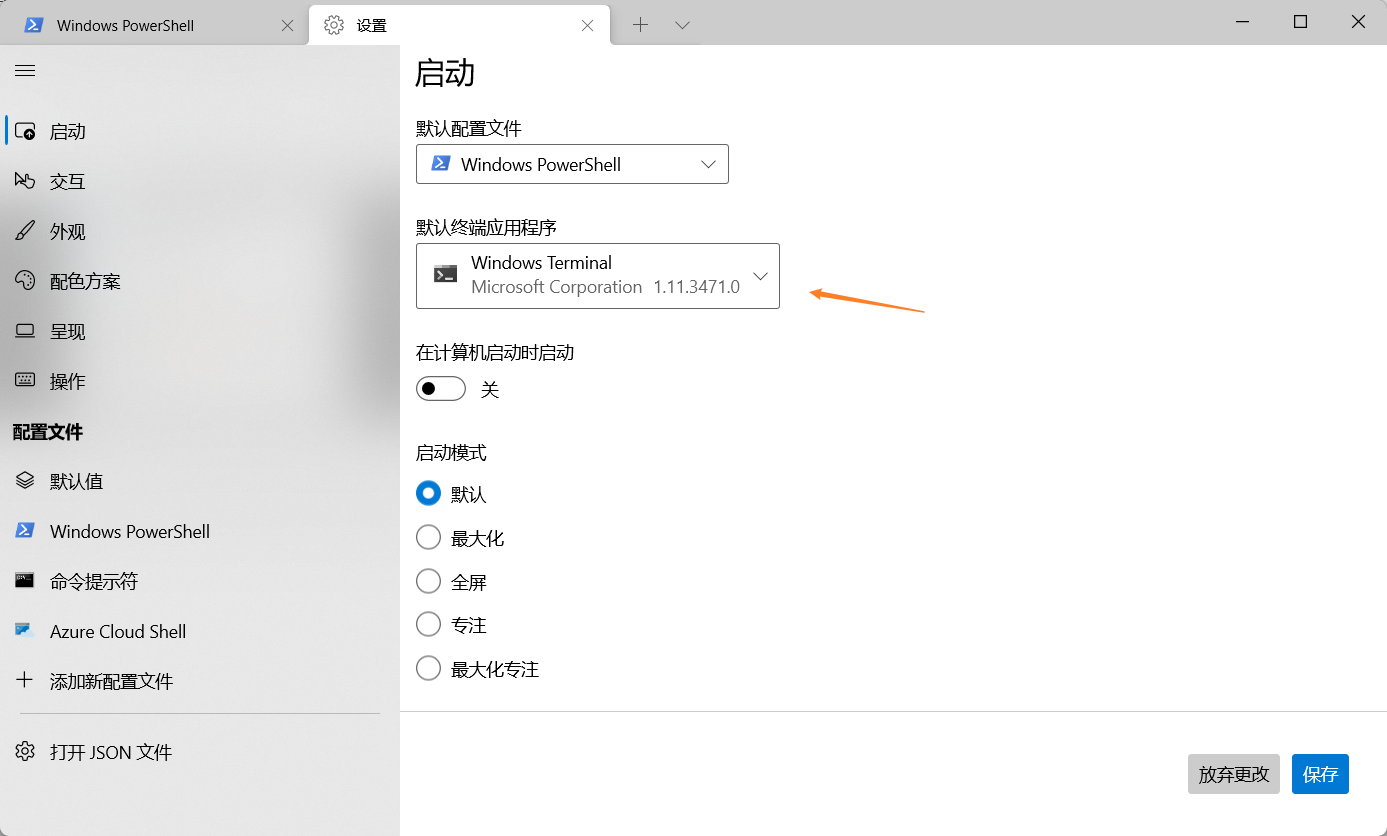Toggle 在计算机启动时启动 switch on
Viewport: 1387px width, 836px height.
441,388
